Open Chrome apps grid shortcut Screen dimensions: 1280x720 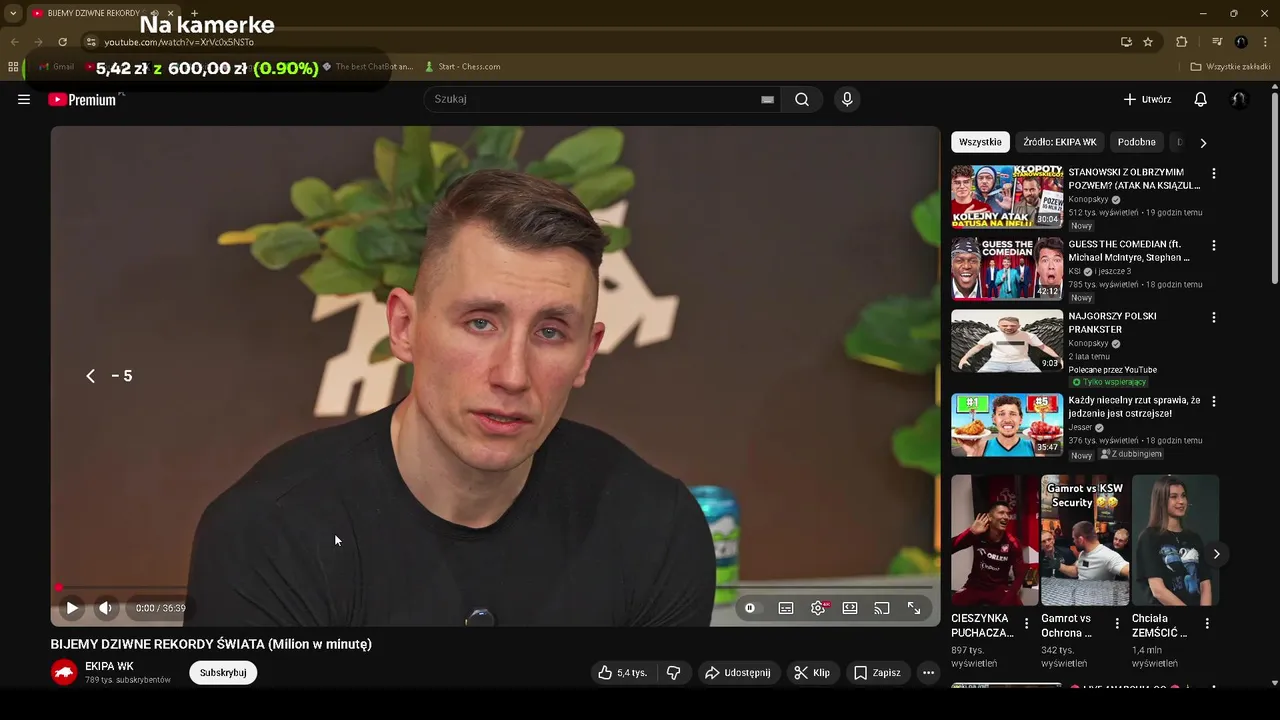[x=13, y=67]
